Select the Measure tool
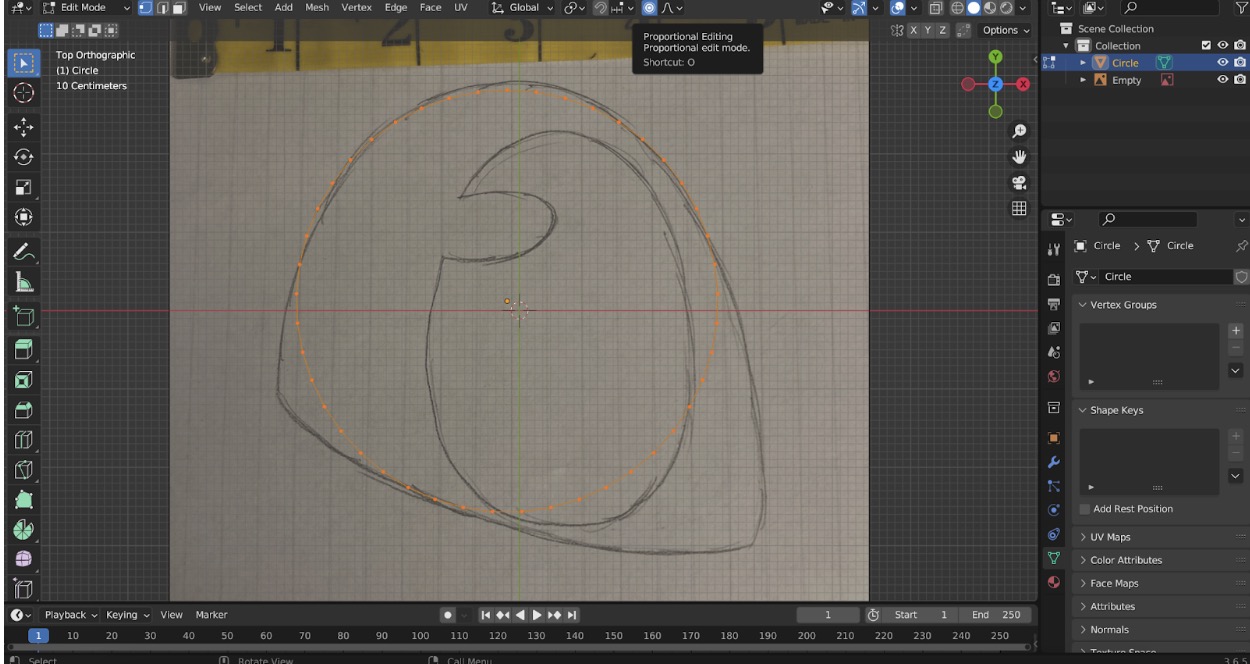This screenshot has width=1250, height=664. click(x=25, y=283)
